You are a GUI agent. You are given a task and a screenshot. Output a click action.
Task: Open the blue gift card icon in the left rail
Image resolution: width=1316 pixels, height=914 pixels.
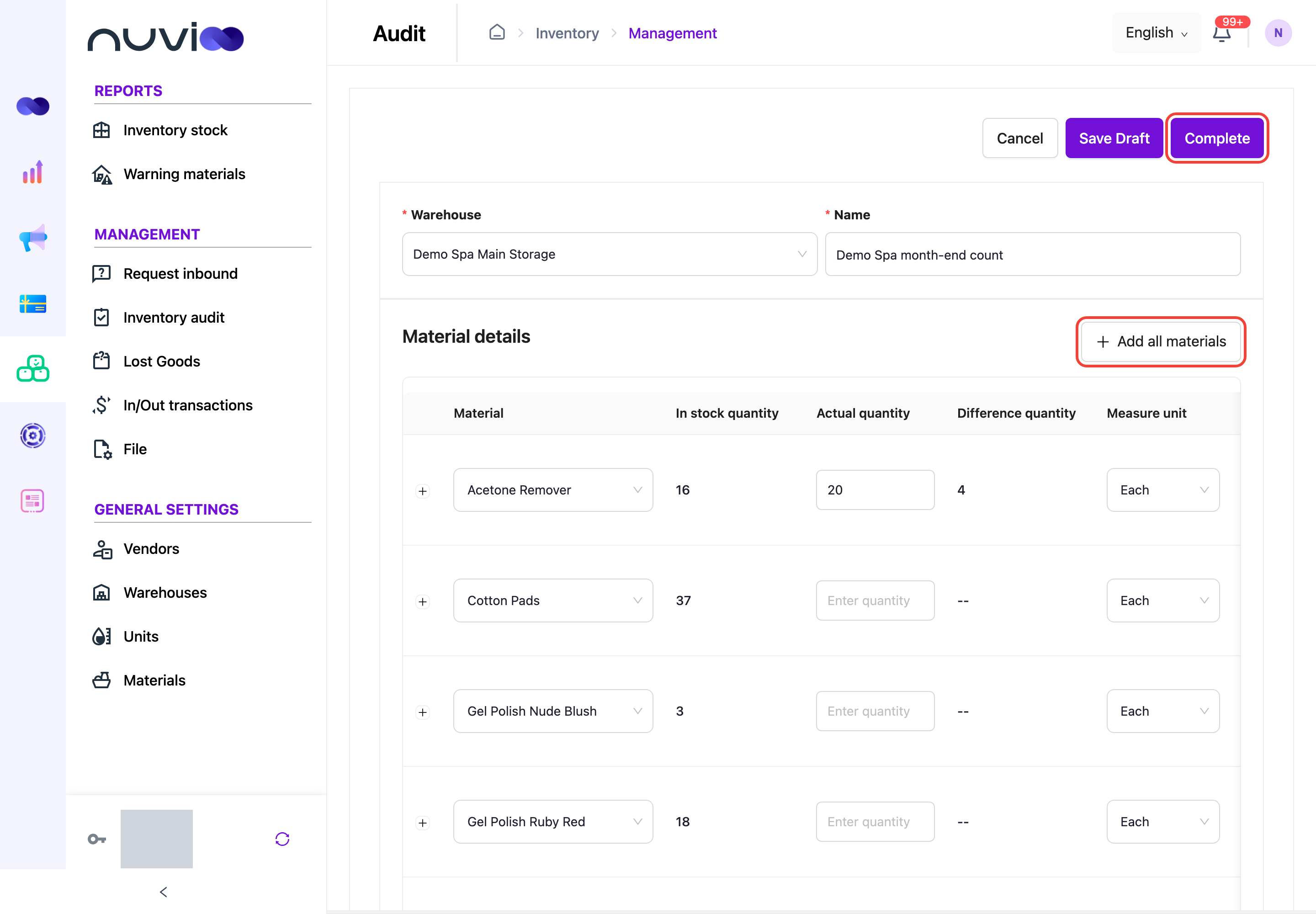[32, 303]
